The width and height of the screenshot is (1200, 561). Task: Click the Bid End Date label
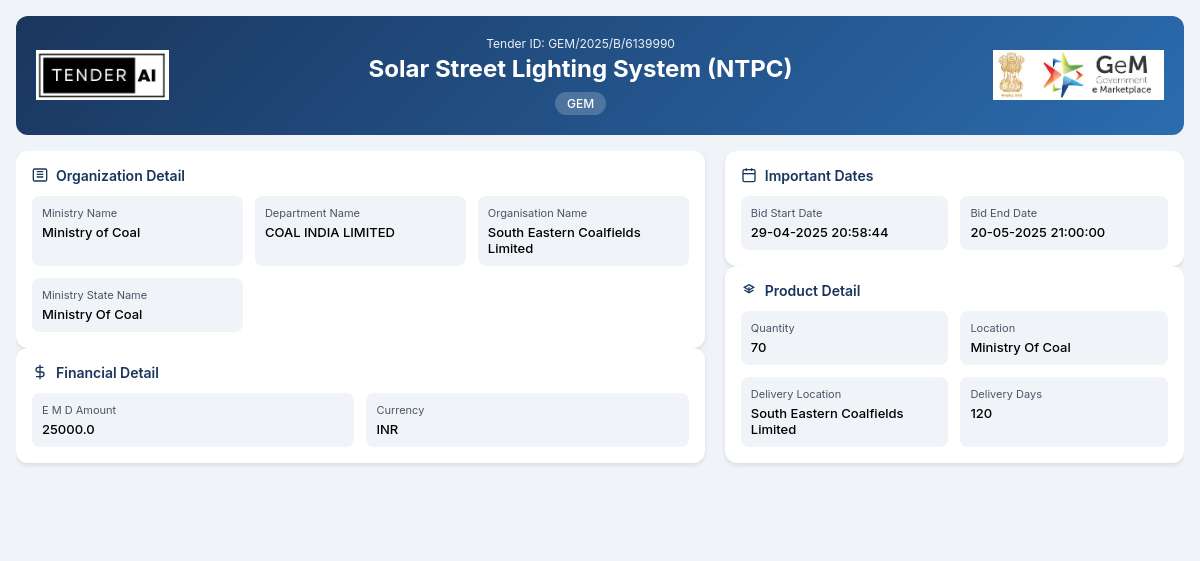pyautogui.click(x=1004, y=213)
